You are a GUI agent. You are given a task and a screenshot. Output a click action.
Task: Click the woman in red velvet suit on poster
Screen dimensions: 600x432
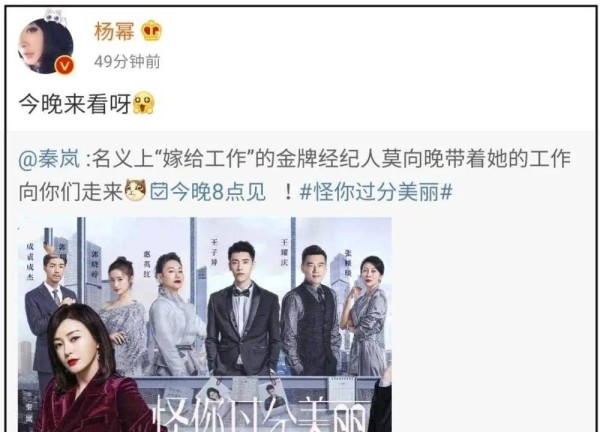[x=86, y=369]
